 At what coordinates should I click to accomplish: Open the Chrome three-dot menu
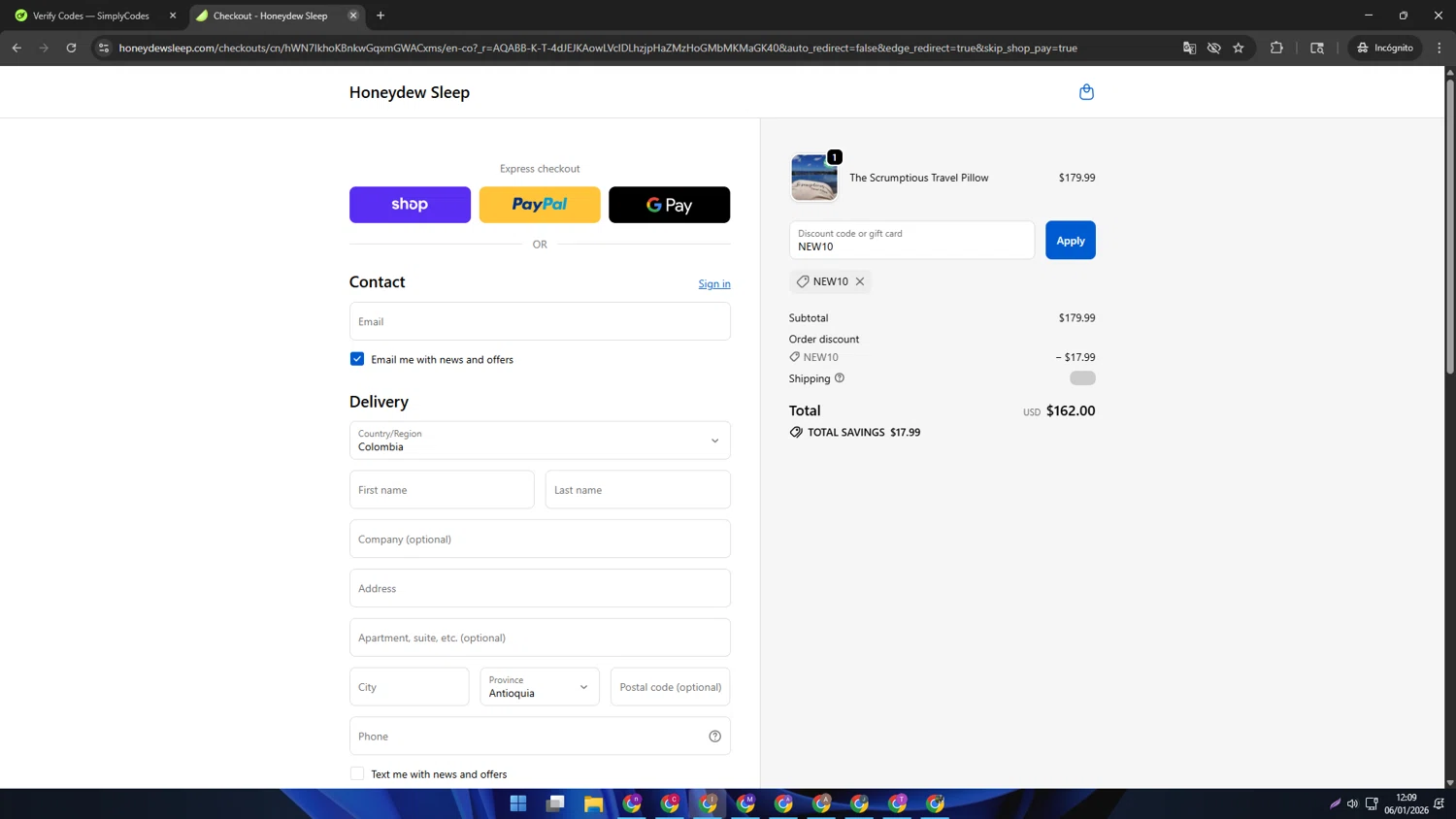tap(1439, 48)
